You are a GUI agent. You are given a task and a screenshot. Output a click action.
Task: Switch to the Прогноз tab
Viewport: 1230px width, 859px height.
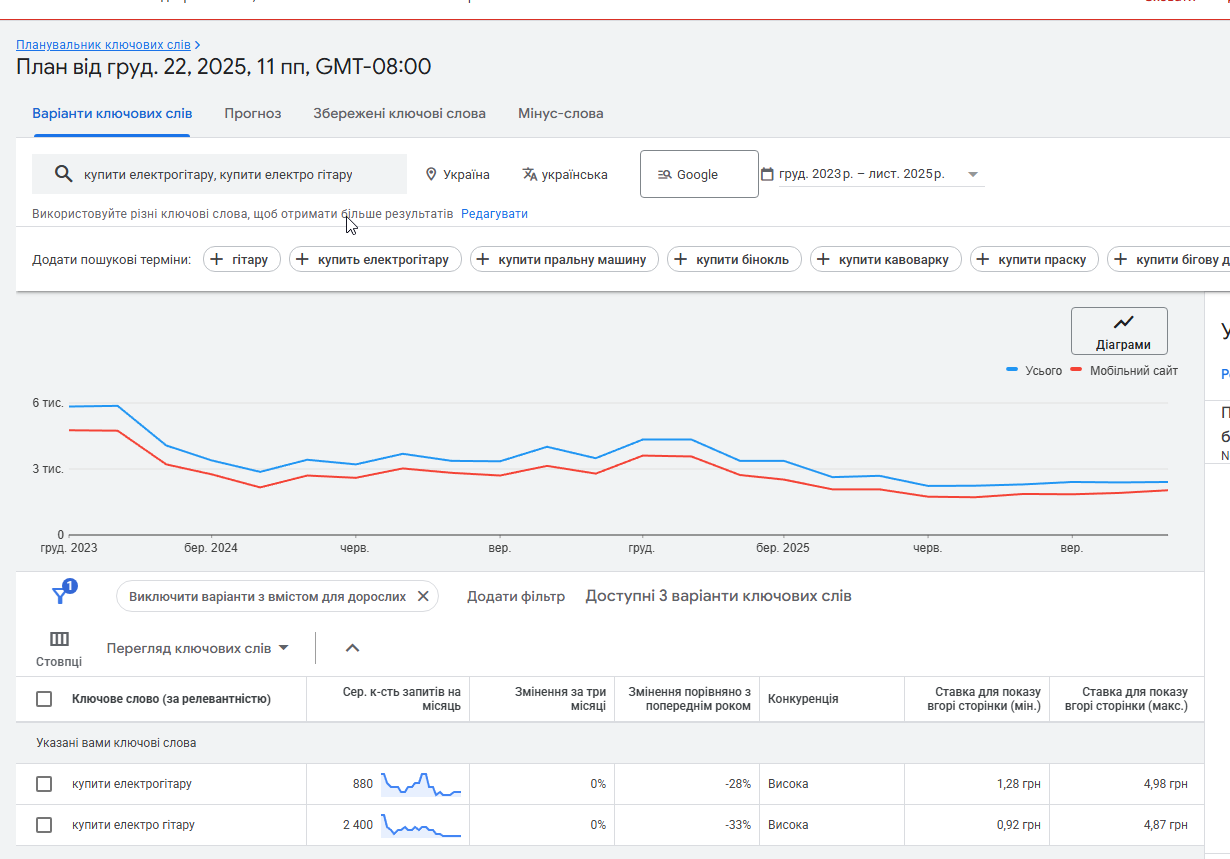point(252,114)
